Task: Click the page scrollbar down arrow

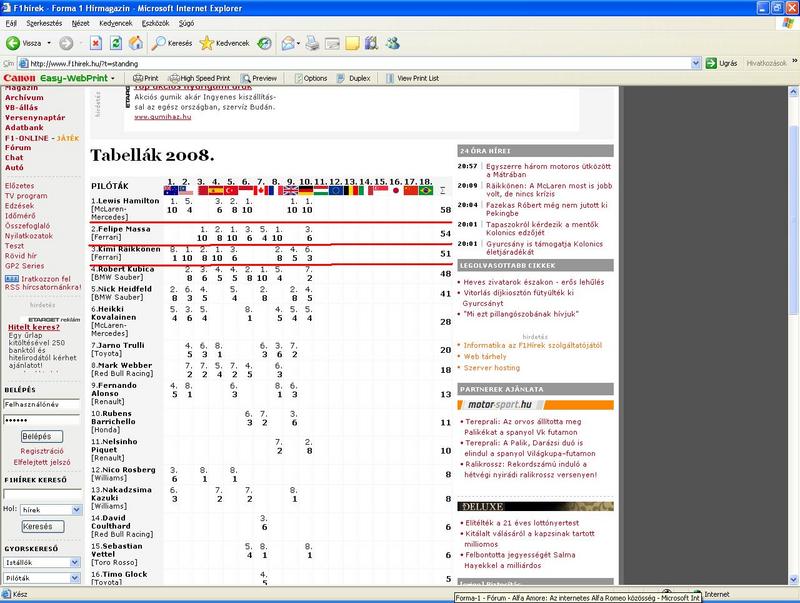Action: pyautogui.click(x=793, y=580)
